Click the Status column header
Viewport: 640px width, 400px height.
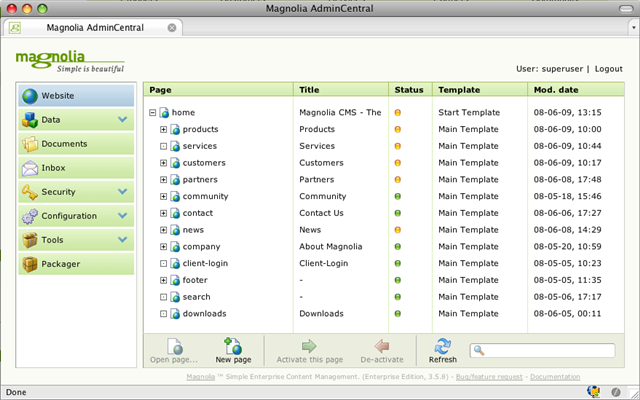[410, 90]
